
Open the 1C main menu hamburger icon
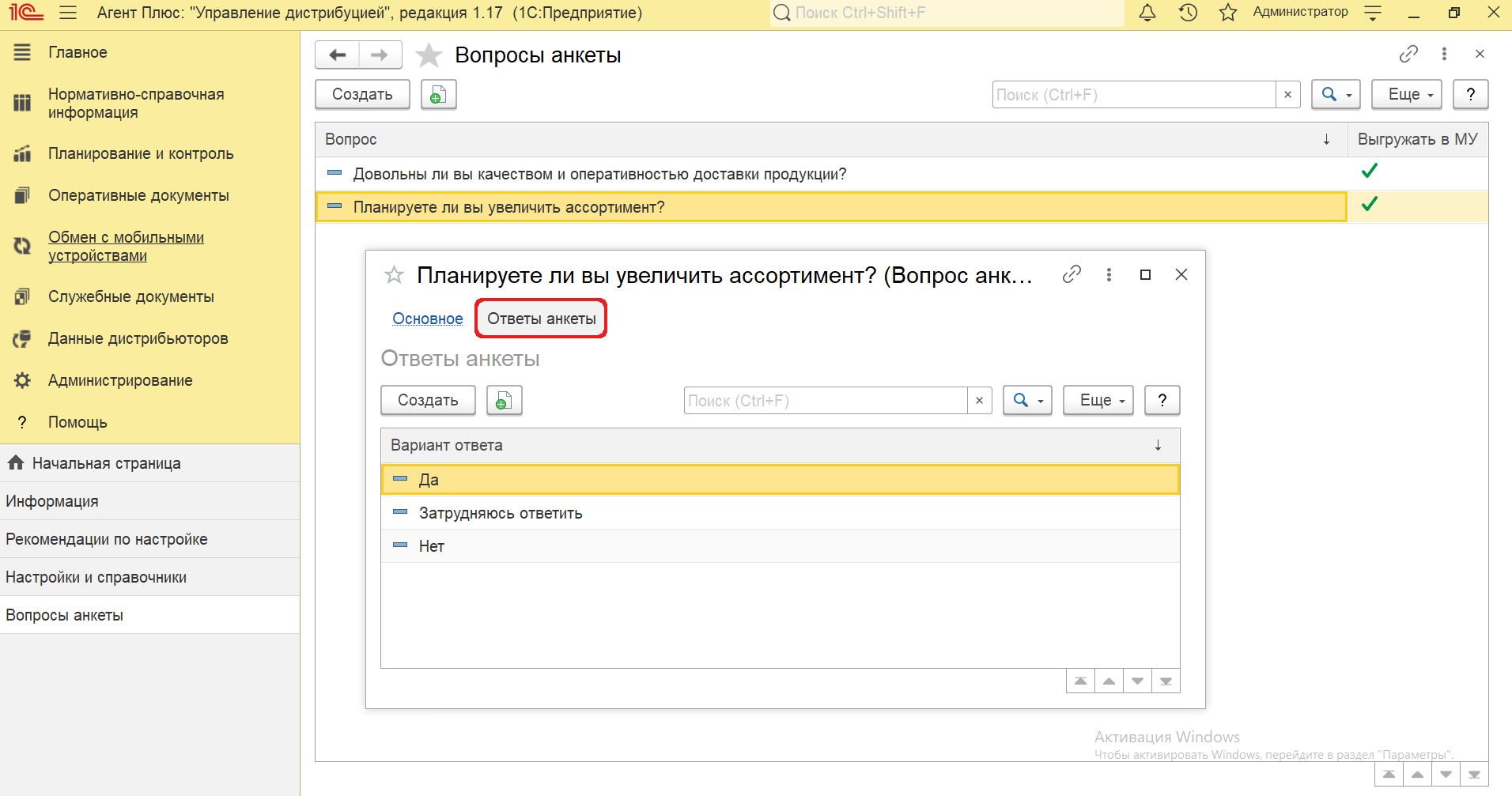68,13
